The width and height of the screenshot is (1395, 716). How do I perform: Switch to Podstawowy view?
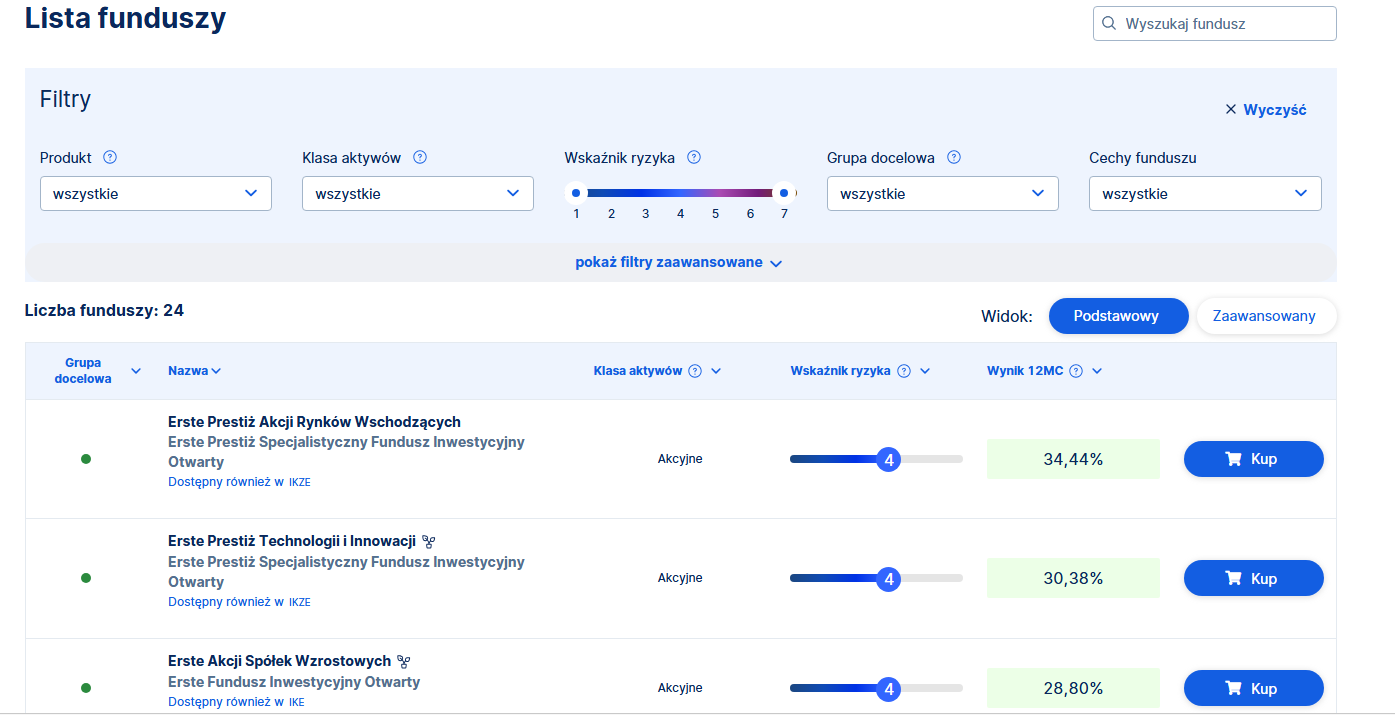(x=1118, y=316)
